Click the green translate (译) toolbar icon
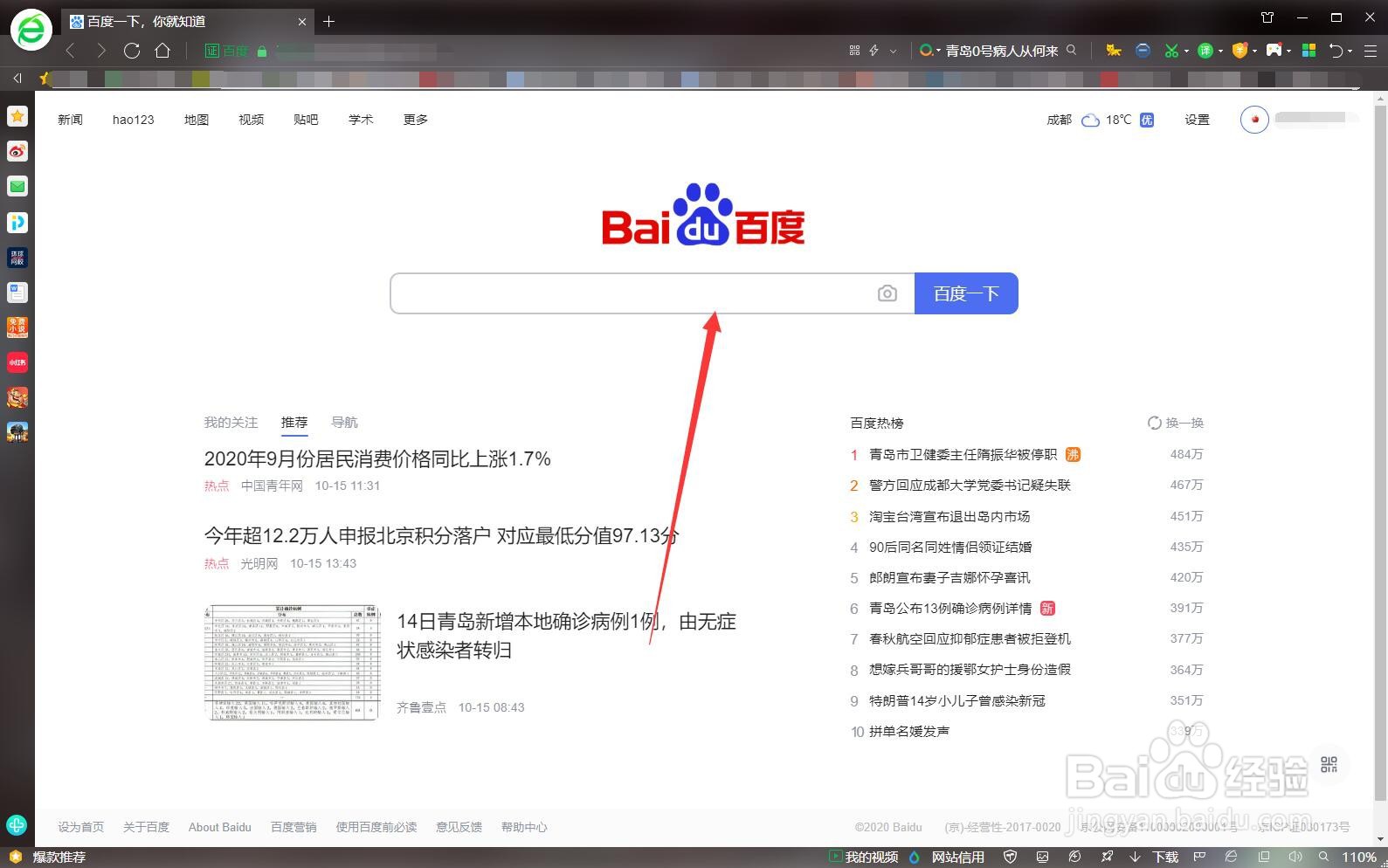 click(1205, 51)
